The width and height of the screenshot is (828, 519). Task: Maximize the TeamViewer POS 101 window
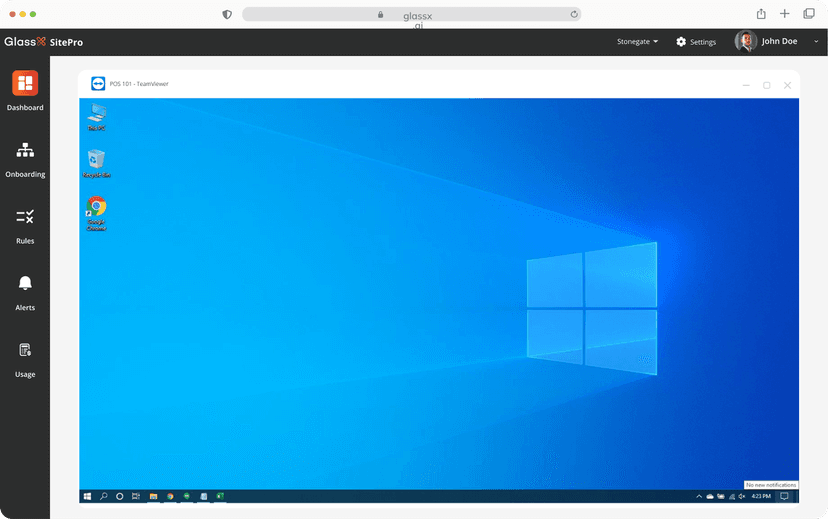pyautogui.click(x=767, y=85)
